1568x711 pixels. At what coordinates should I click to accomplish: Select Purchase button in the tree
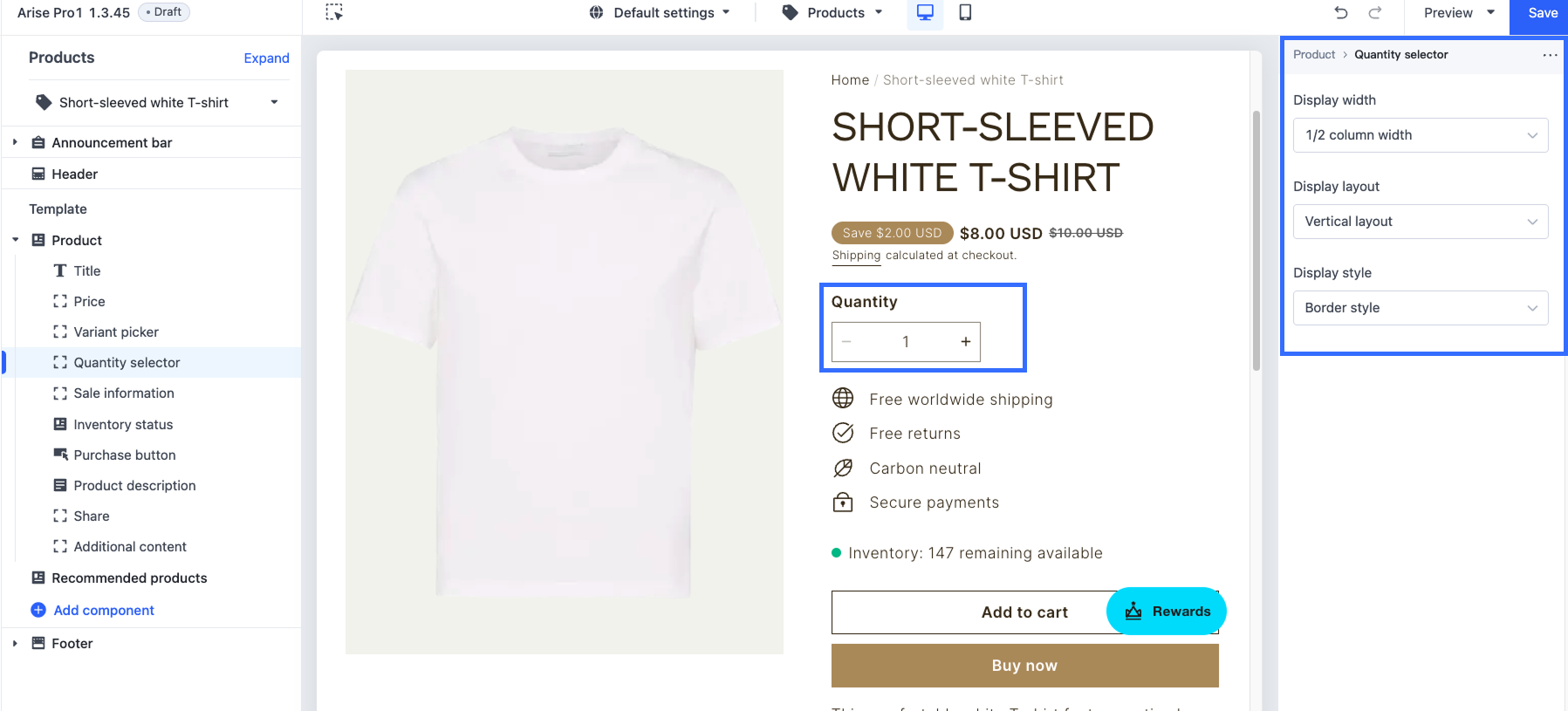coord(125,455)
